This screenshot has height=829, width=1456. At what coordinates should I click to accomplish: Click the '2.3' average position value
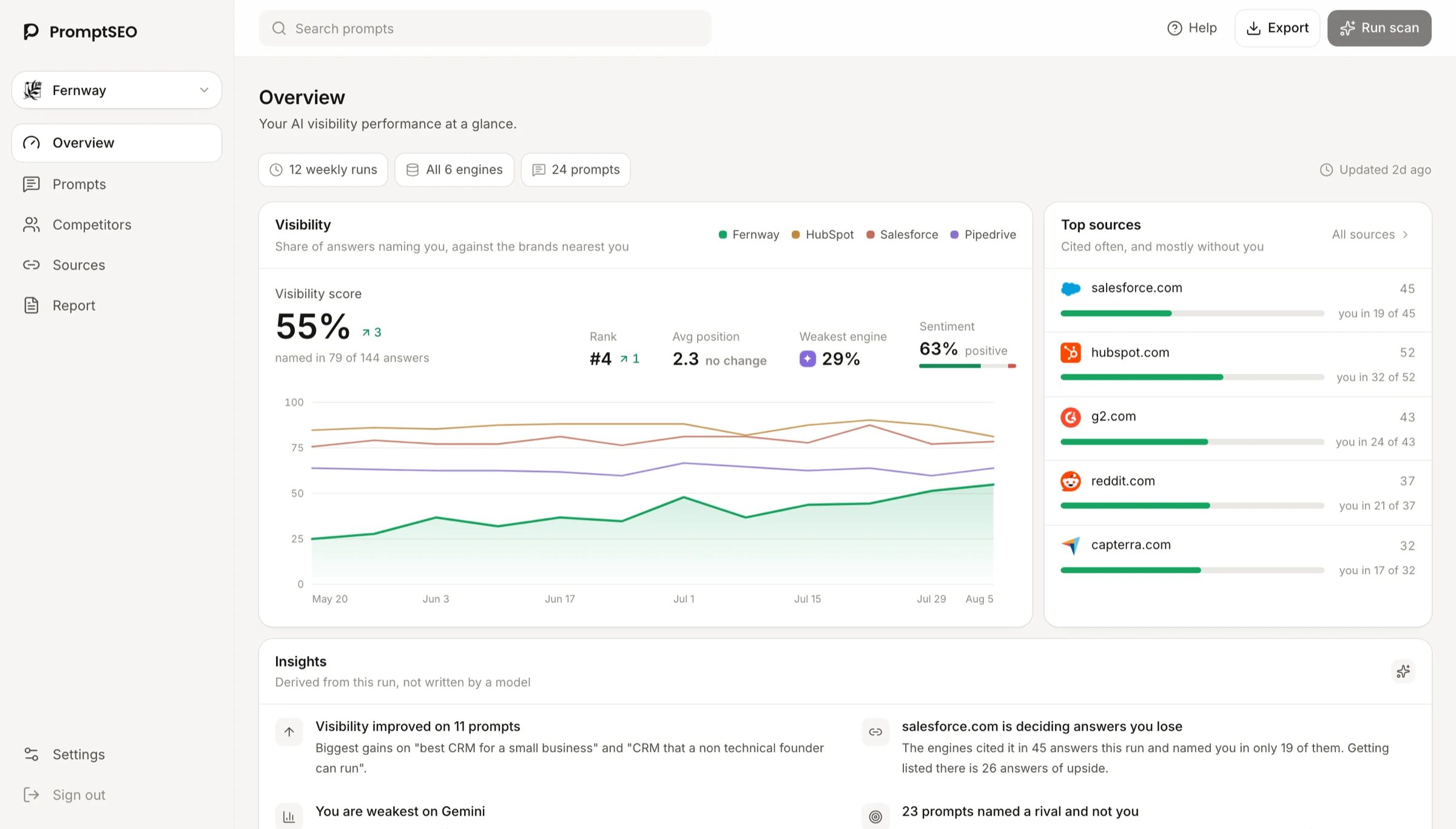(x=686, y=359)
